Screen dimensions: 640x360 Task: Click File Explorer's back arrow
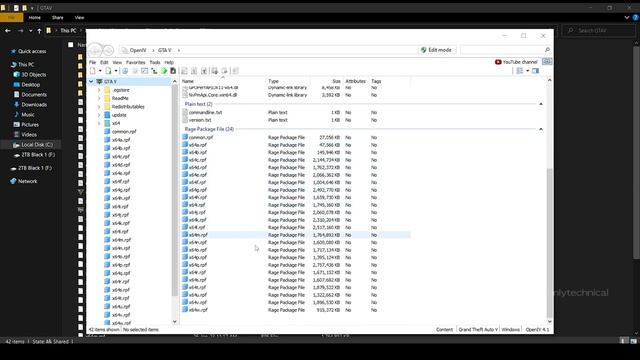(x=8, y=31)
